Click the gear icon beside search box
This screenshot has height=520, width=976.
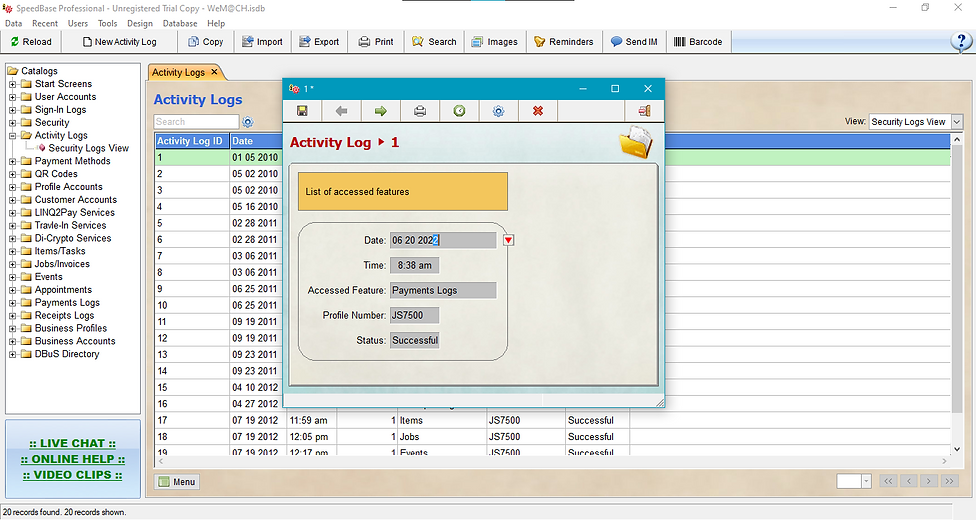point(248,121)
